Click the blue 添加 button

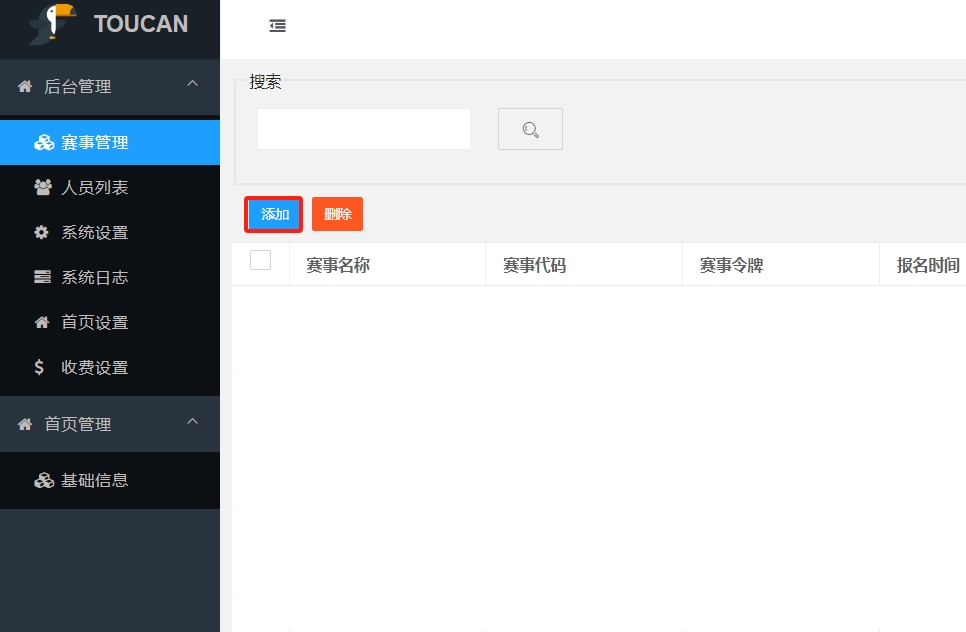coord(274,214)
